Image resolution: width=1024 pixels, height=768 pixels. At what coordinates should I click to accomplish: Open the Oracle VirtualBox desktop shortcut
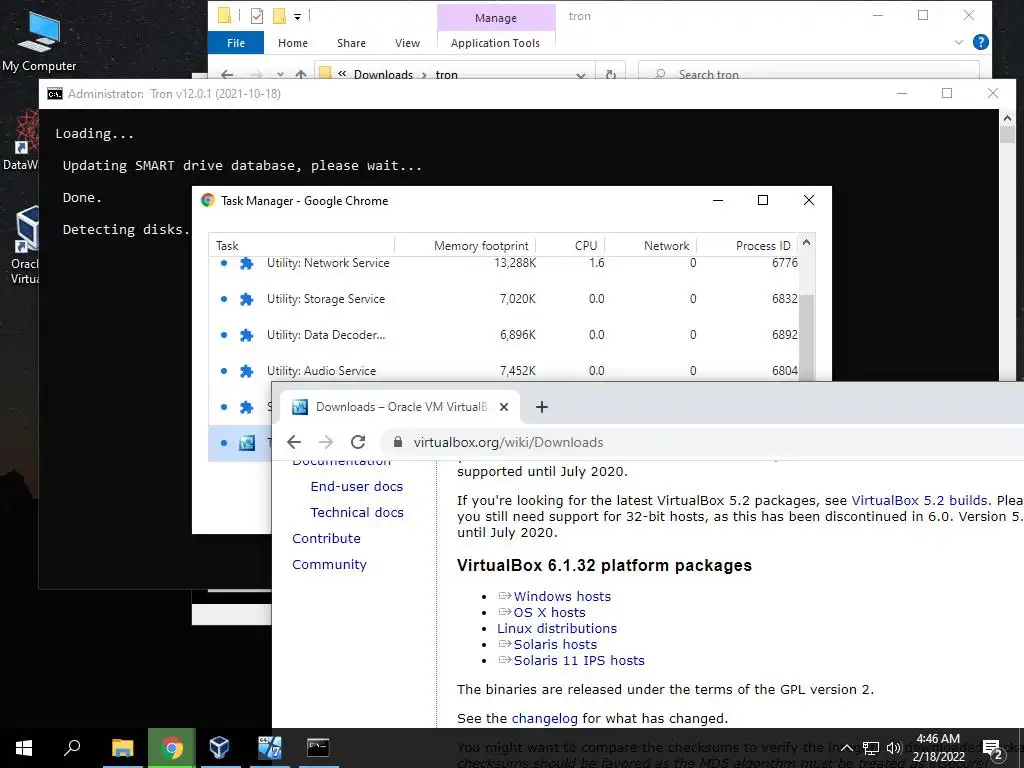tap(25, 245)
